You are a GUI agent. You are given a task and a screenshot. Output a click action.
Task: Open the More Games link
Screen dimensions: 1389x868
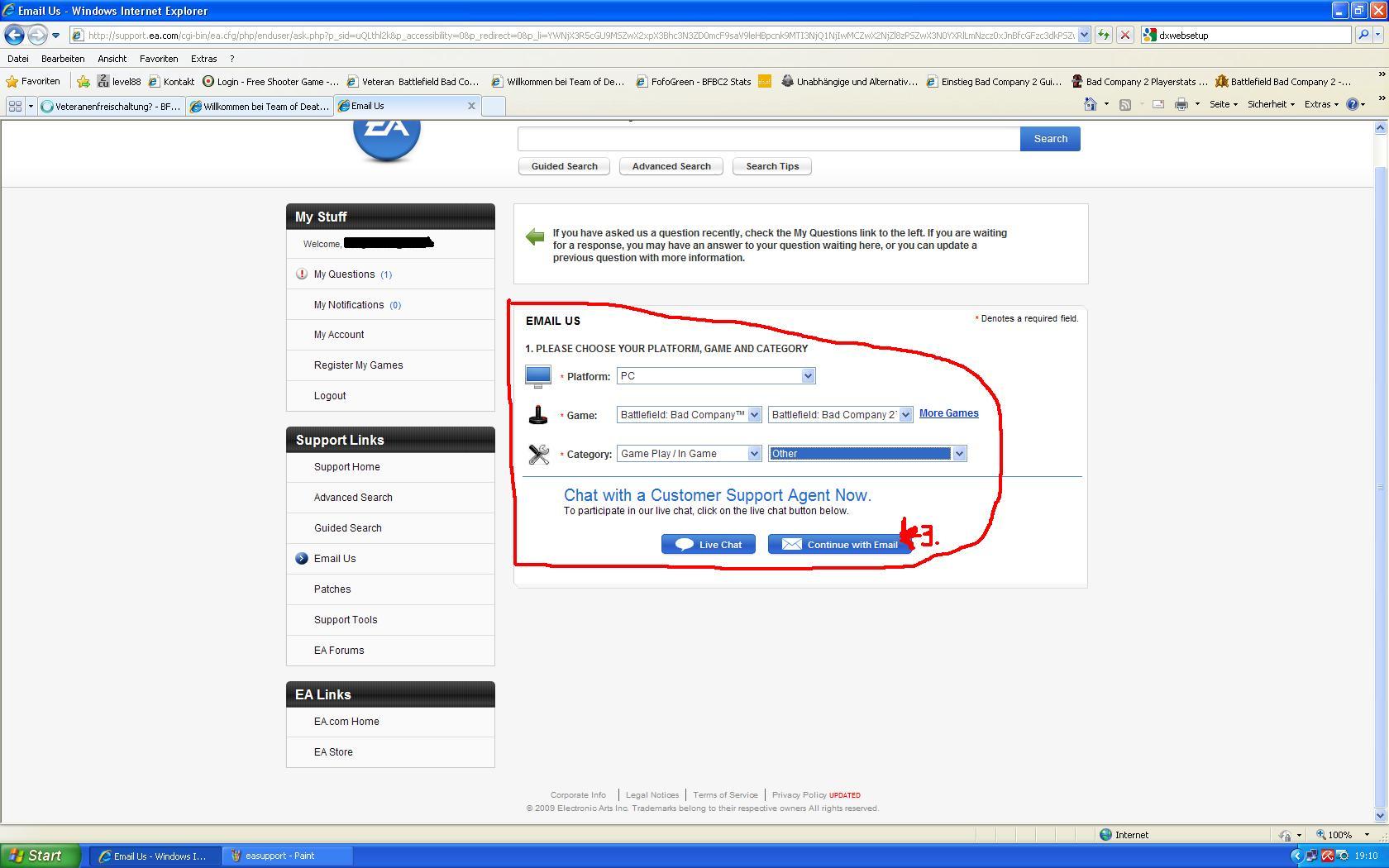(948, 413)
